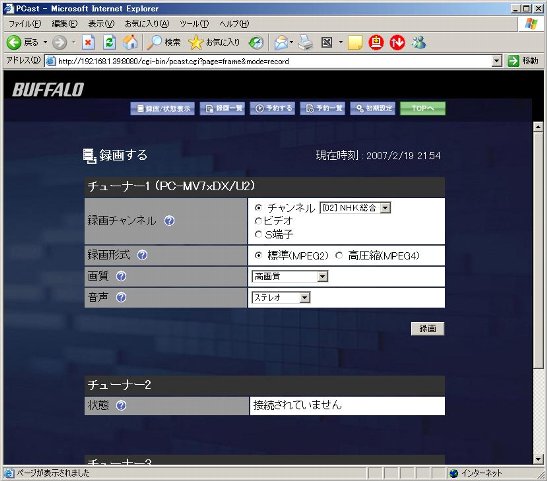Go to the Home page icon
The image size is (547, 481).
pyautogui.click(x=130, y=42)
